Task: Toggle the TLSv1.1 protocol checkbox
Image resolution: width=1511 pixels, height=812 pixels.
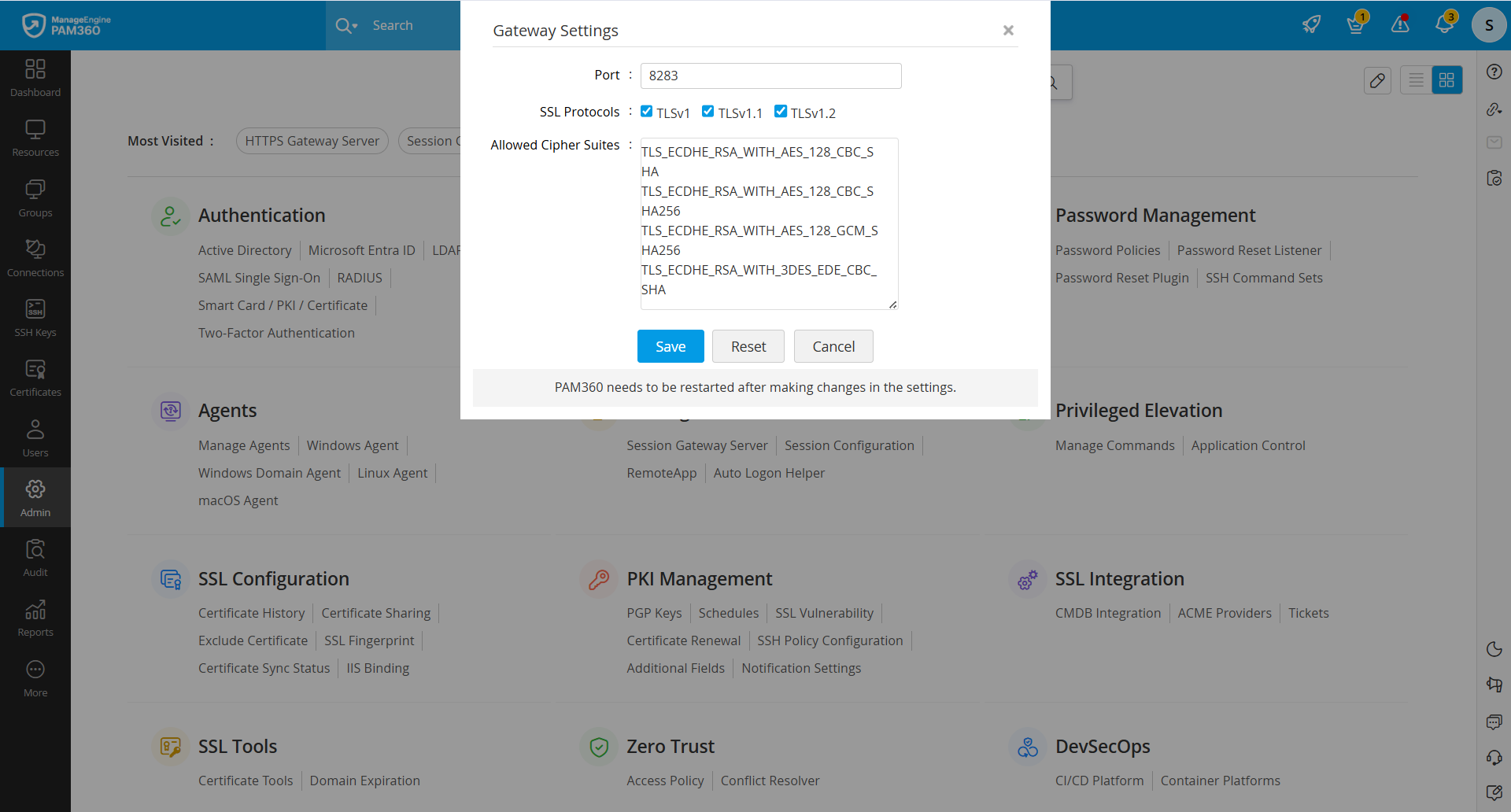Action: click(708, 112)
